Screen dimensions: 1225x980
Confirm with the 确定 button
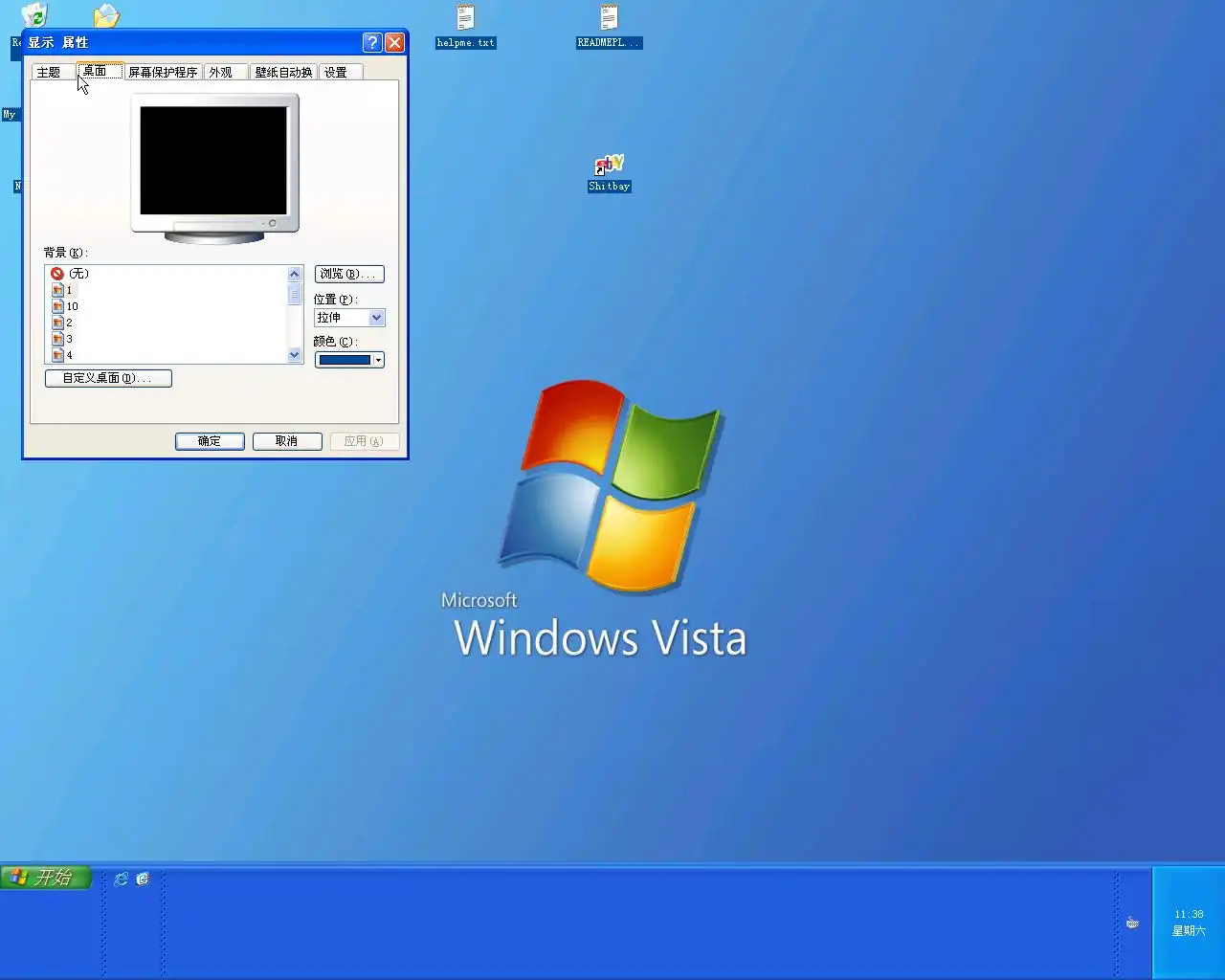click(210, 441)
